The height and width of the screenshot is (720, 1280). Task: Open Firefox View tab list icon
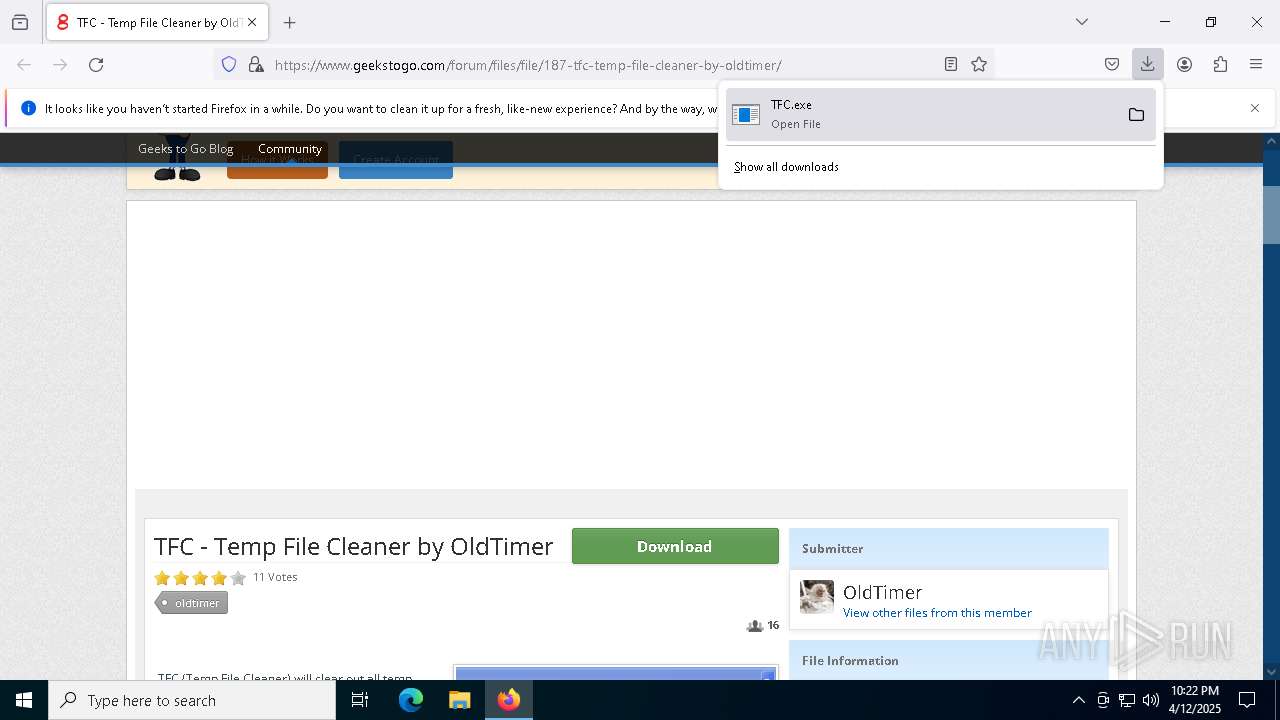[x=20, y=22]
